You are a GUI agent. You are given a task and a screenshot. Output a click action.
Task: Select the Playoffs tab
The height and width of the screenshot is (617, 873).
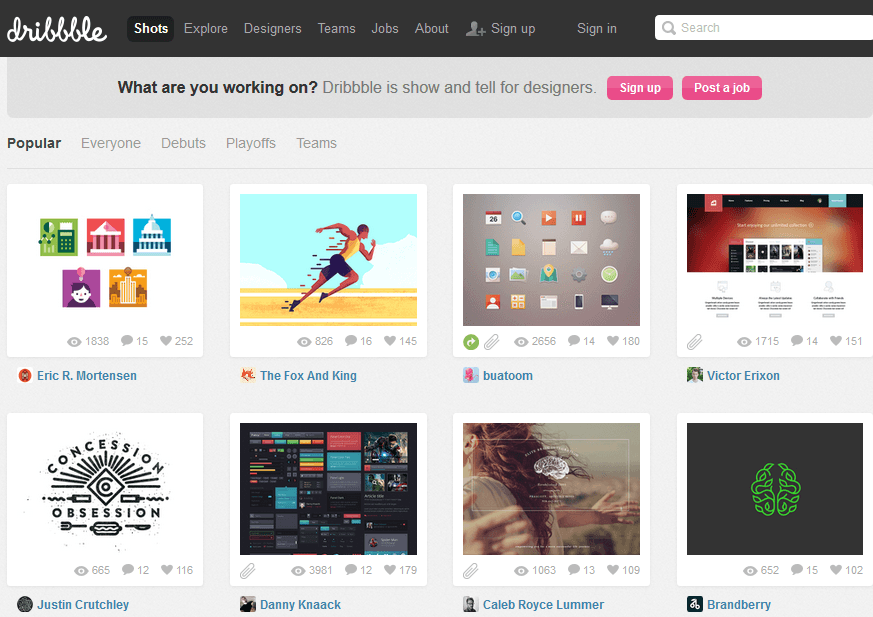click(251, 143)
